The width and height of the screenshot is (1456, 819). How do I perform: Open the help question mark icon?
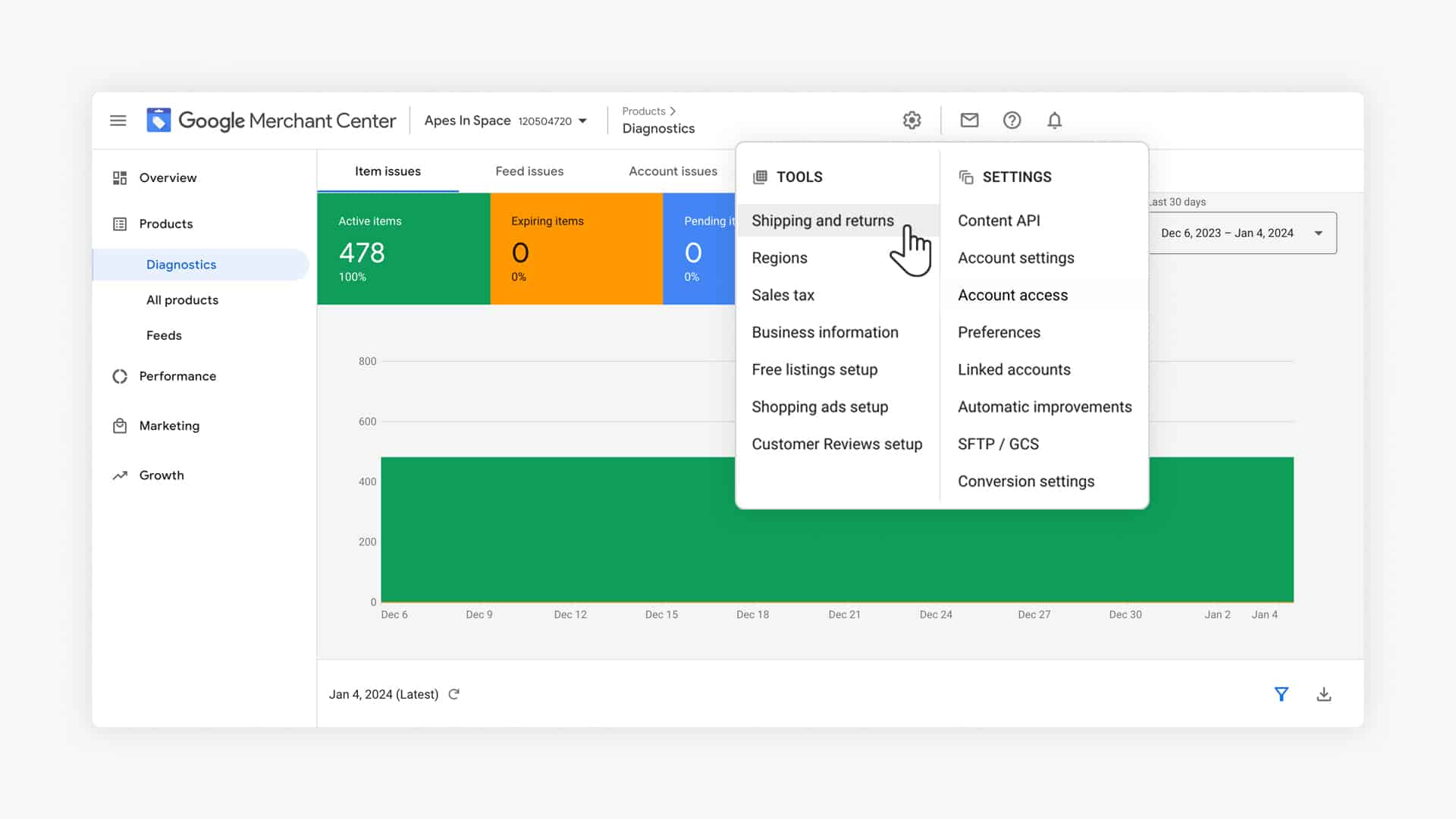coord(1012,120)
